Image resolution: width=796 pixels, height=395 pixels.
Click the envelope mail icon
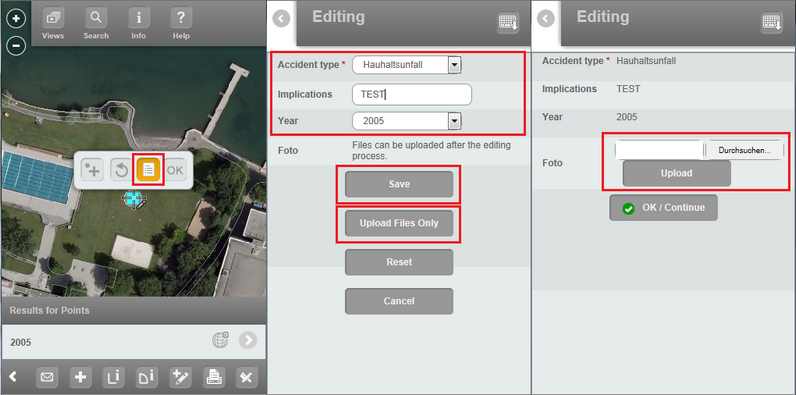47,377
